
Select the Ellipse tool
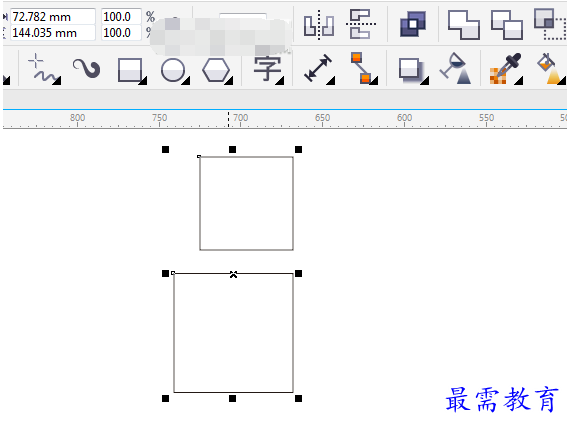pyautogui.click(x=175, y=71)
